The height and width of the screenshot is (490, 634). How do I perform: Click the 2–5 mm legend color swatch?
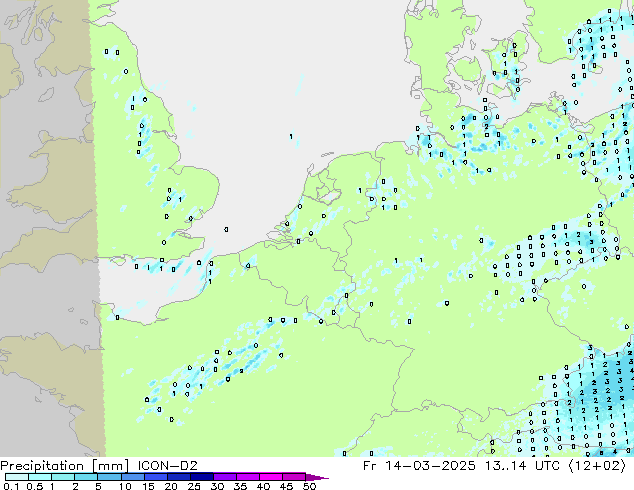pos(86,477)
